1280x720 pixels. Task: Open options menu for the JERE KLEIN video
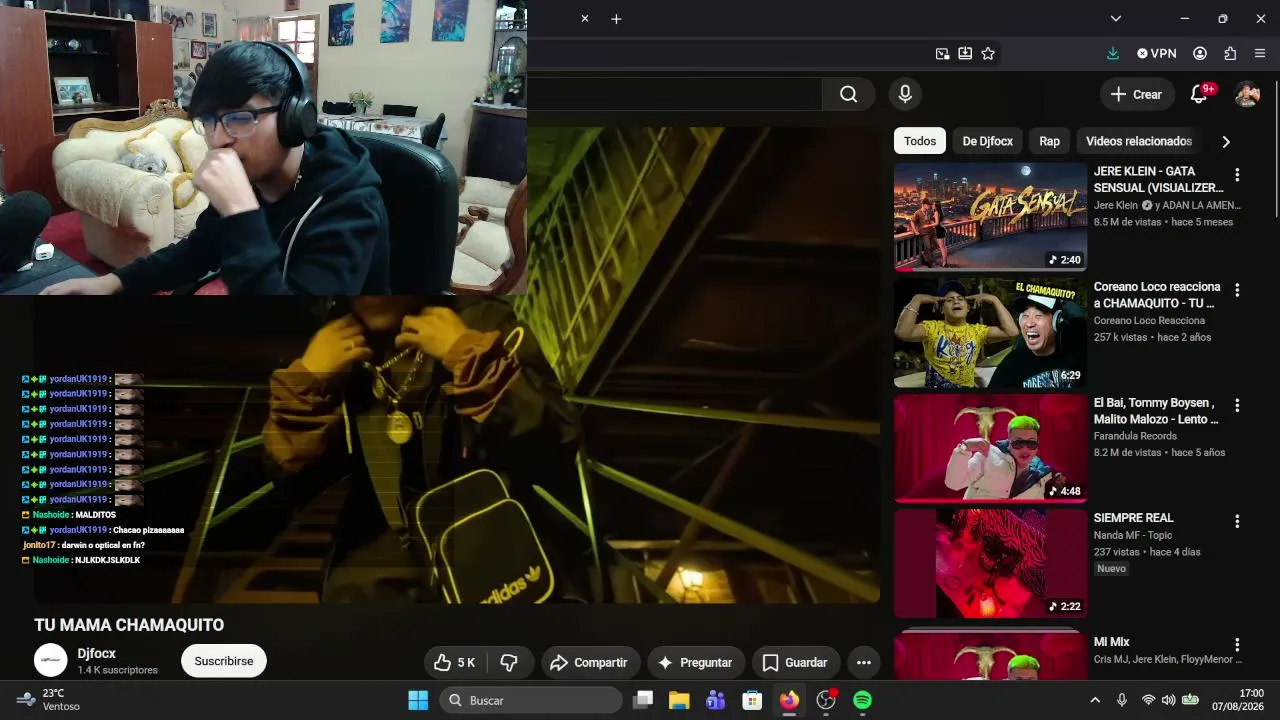[x=1237, y=175]
